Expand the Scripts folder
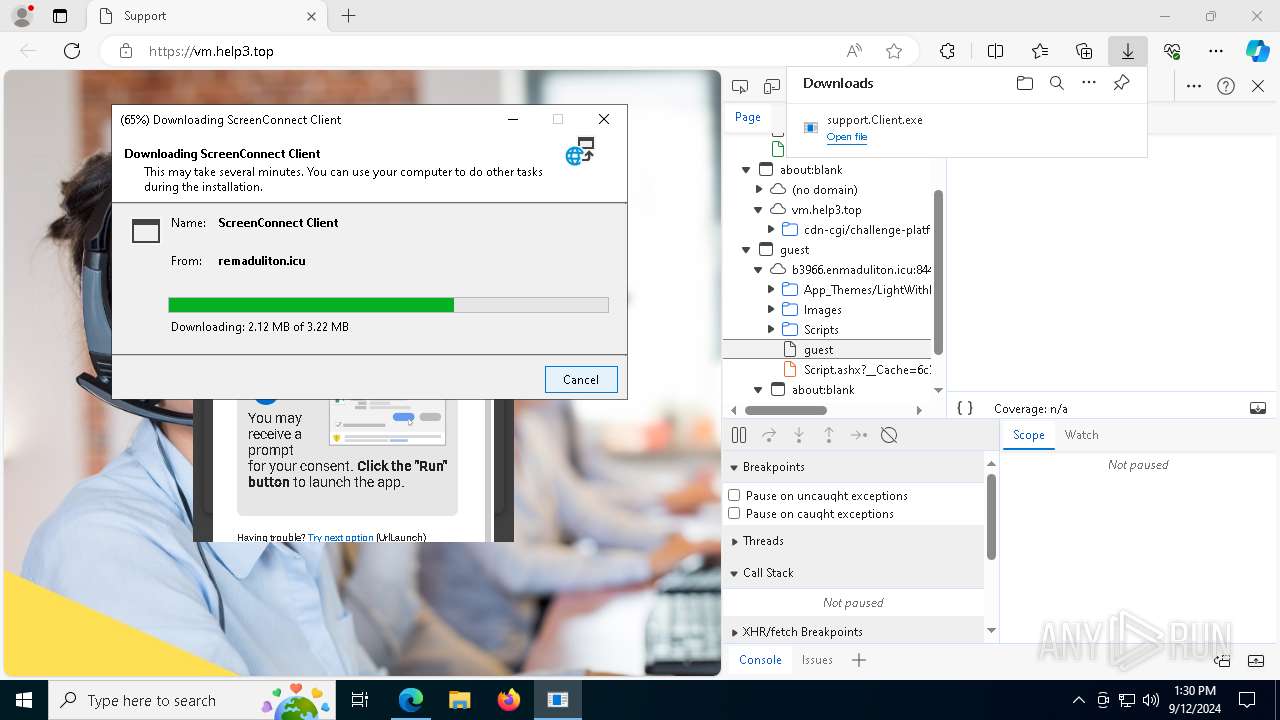The width and height of the screenshot is (1280, 720). tap(771, 329)
